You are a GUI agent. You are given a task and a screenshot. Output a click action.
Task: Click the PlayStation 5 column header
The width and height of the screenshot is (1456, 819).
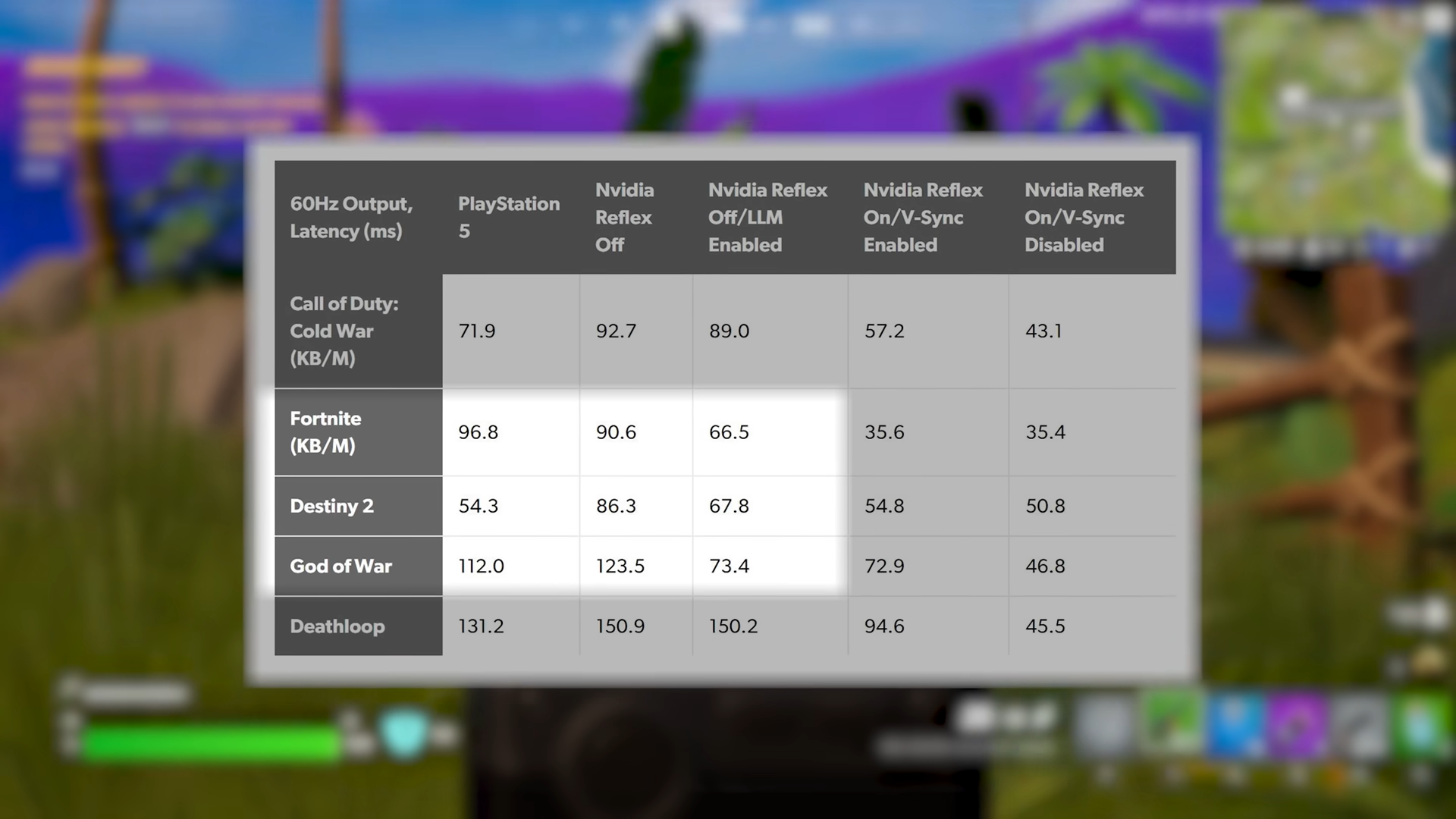(x=508, y=217)
